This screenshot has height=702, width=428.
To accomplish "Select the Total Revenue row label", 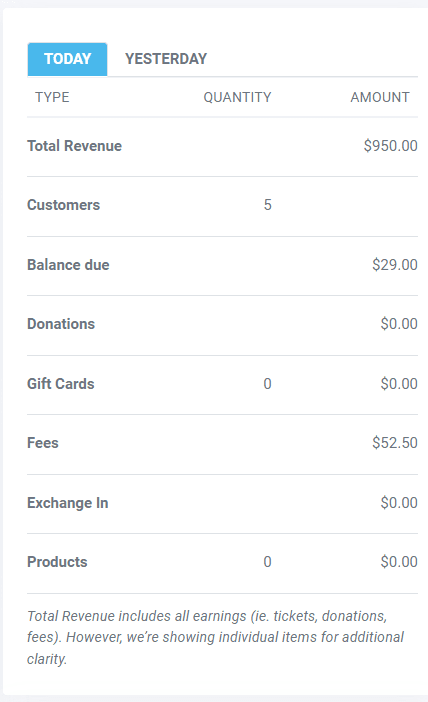I will (74, 146).
